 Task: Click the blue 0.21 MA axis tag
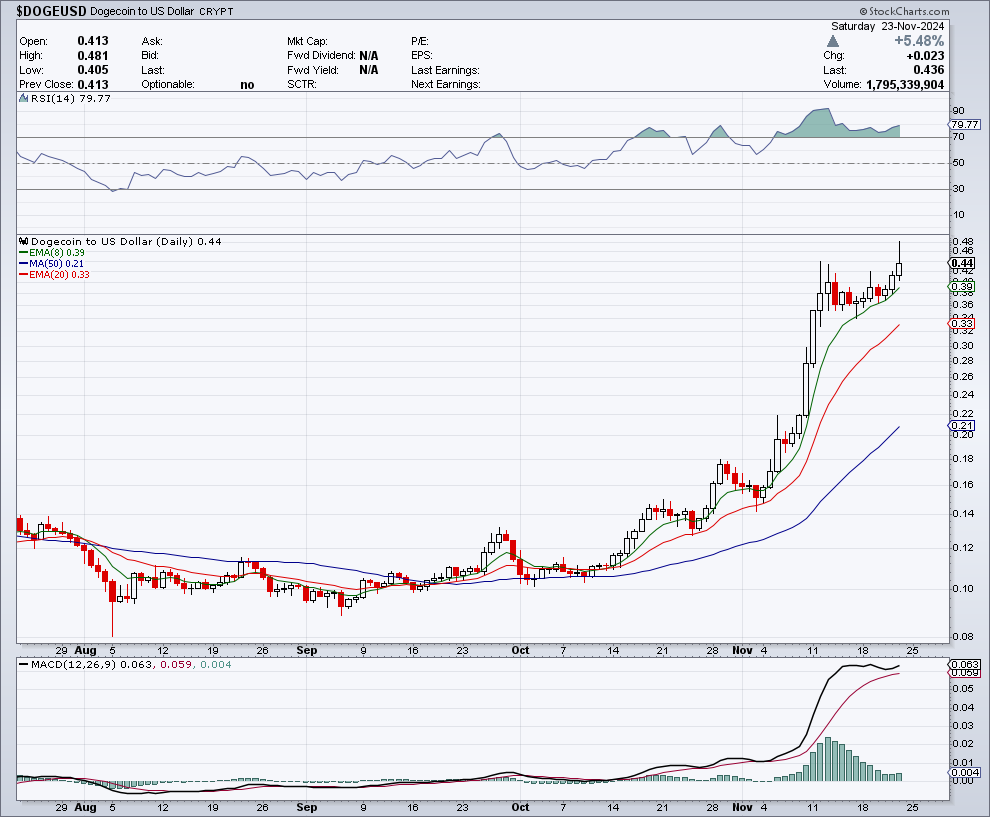[960, 425]
